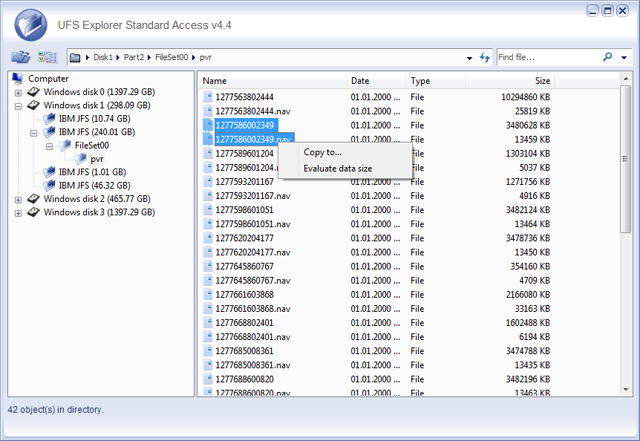Select IBM JFS (1.01 GB) partition
Screen dimensions: 640x441
(92, 172)
